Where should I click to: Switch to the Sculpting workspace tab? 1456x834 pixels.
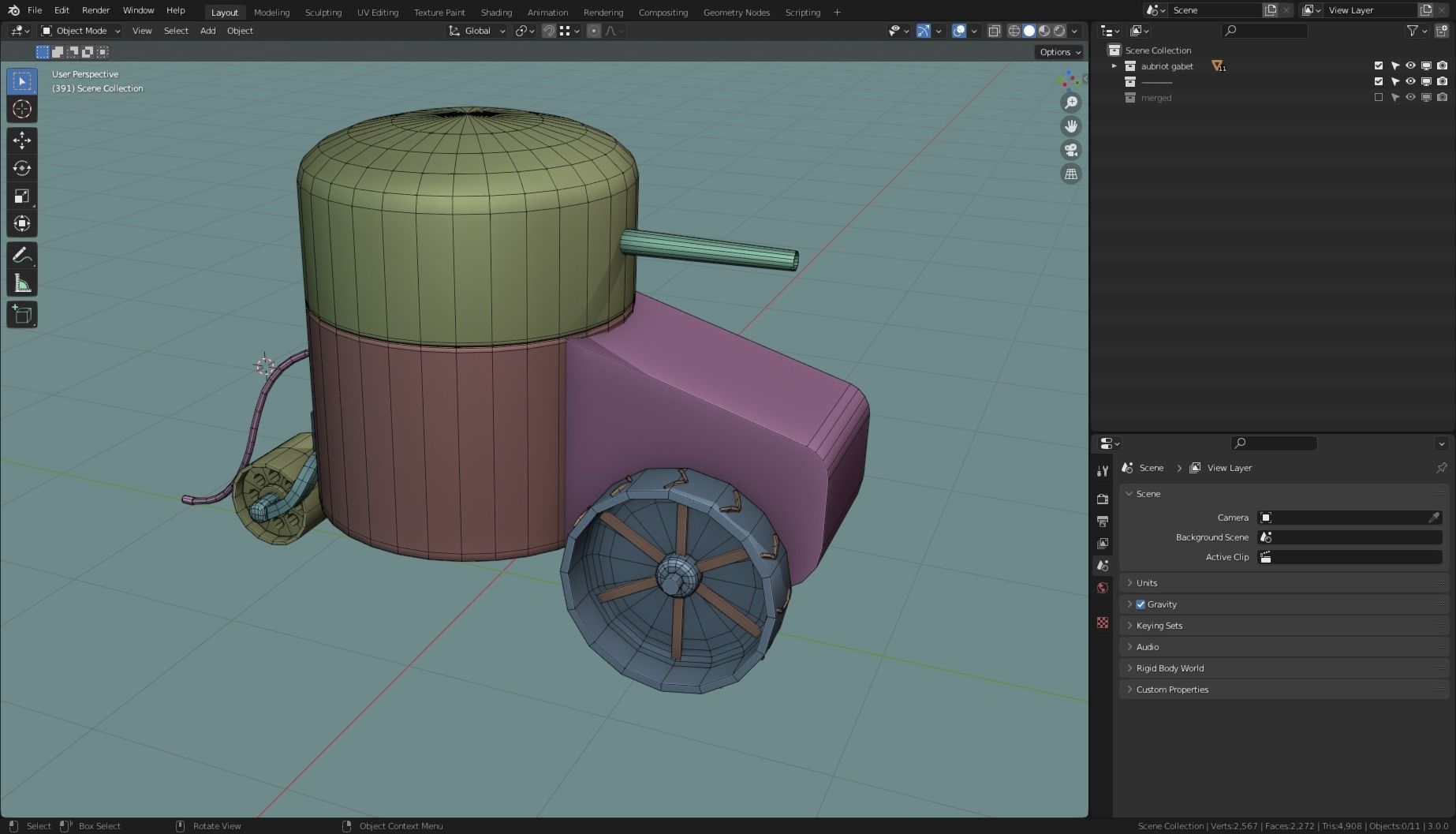click(x=323, y=12)
